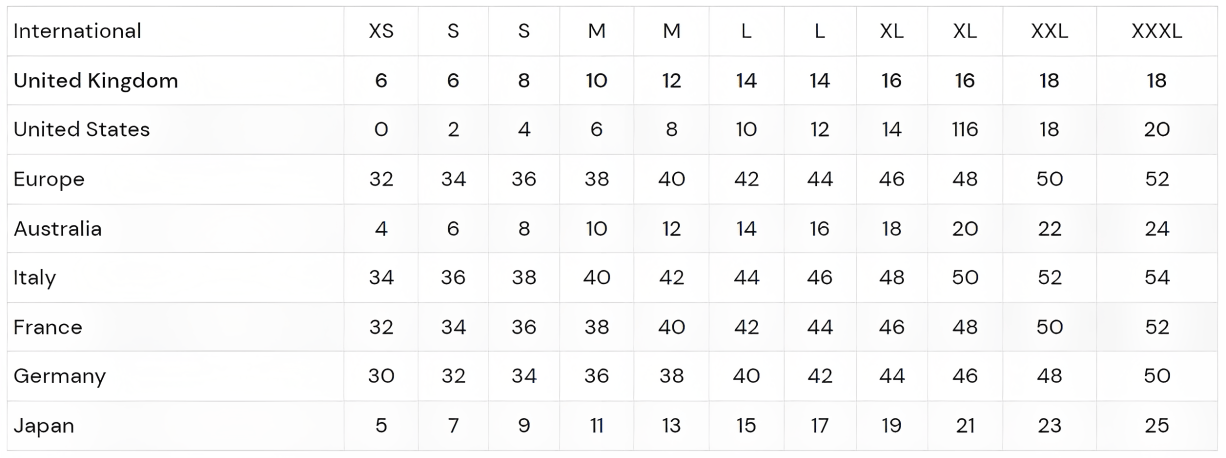Image resolution: width=1226 pixels, height=458 pixels.
Task: Click the 116 cell in United States row
Action: pos(965,129)
